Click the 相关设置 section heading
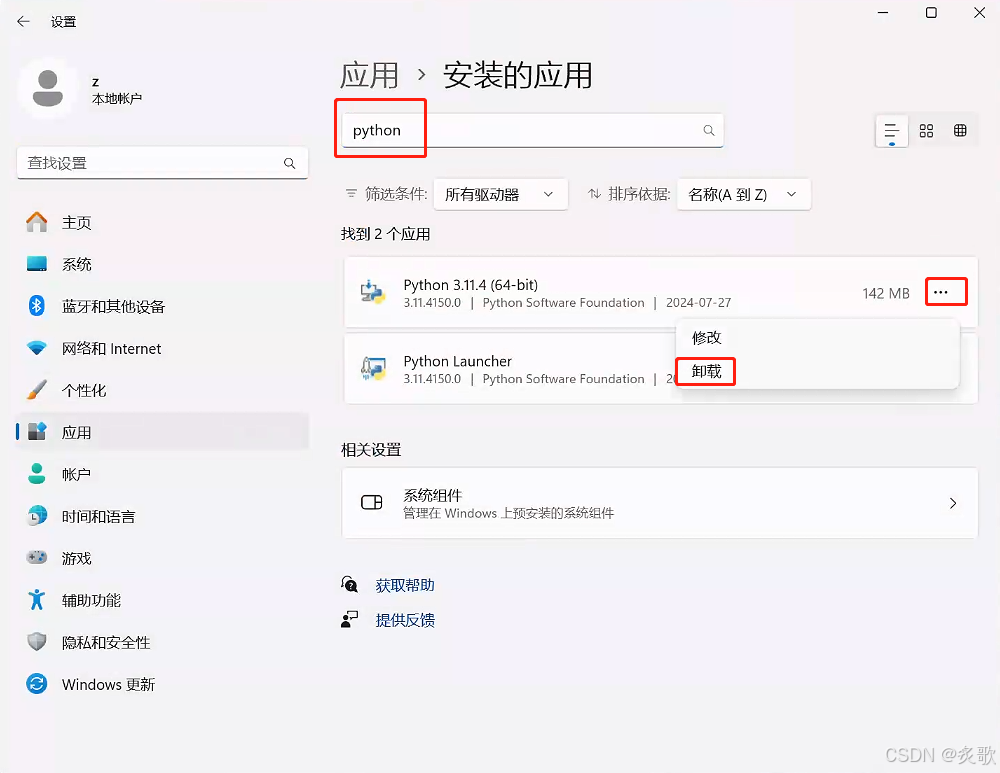Image resolution: width=1000 pixels, height=773 pixels. click(x=371, y=450)
